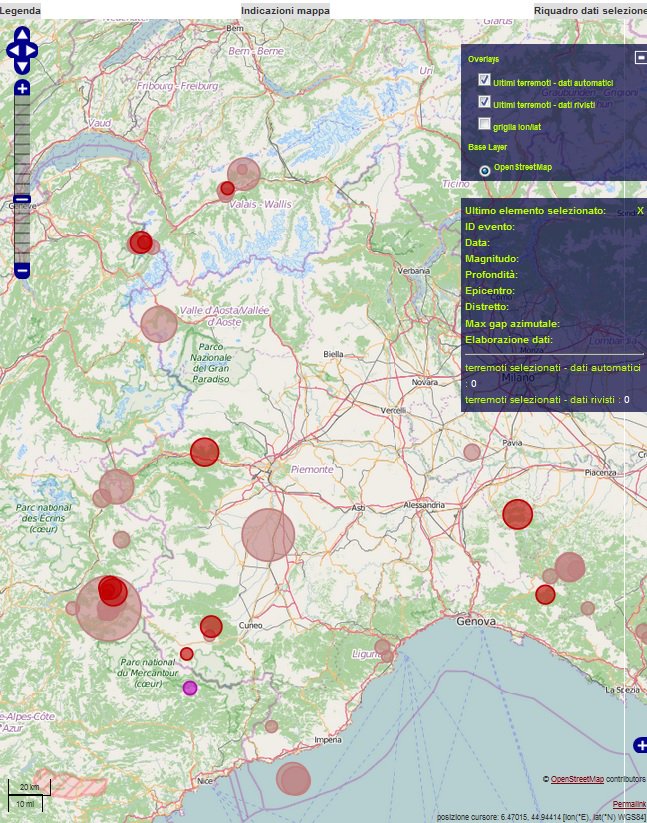Click the 'Elaborazione dati:' label
Viewport: 647px width, 823px height.
[508, 340]
